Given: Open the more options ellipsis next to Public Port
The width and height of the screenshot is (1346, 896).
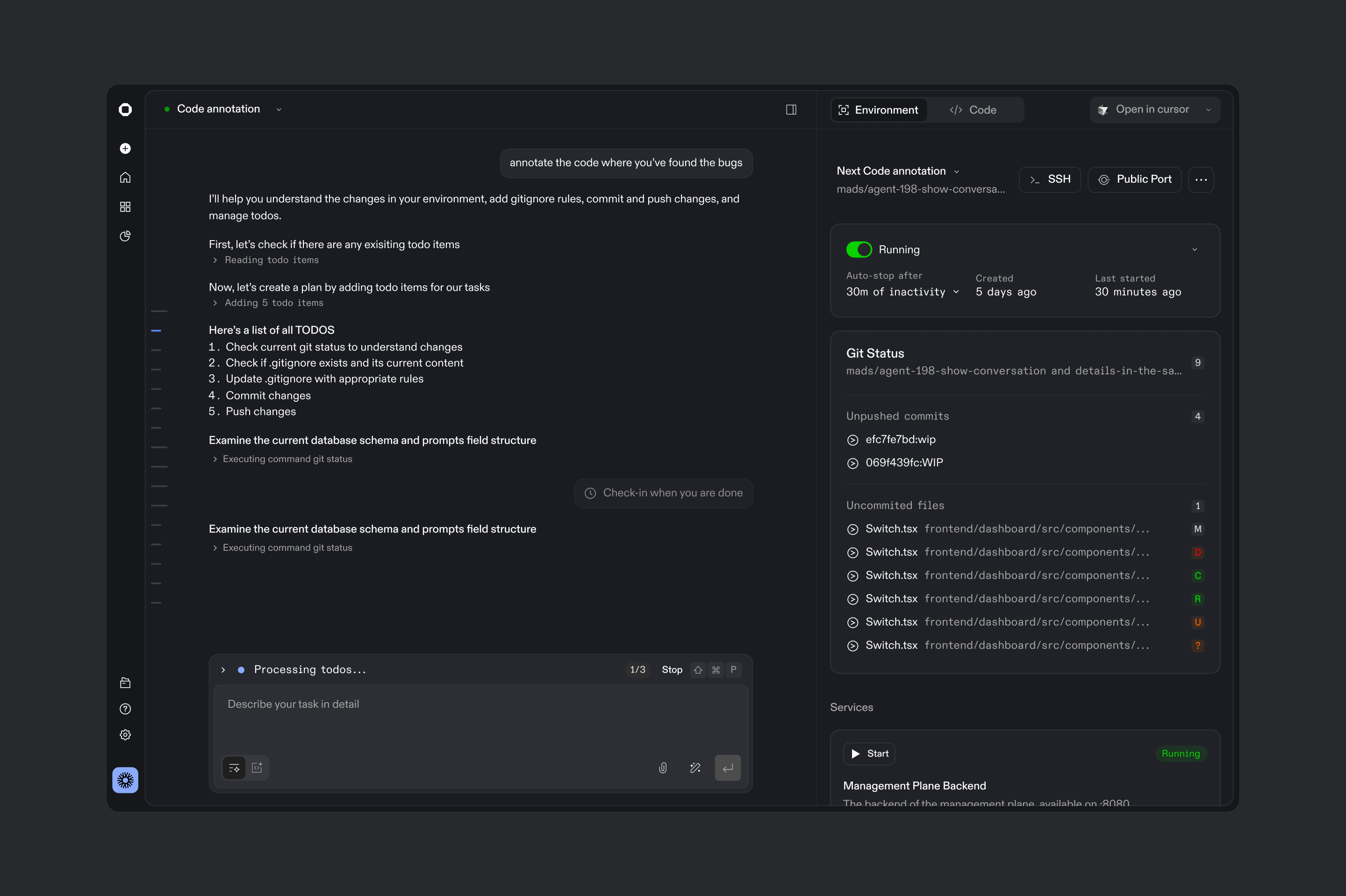Looking at the screenshot, I should click(1201, 179).
